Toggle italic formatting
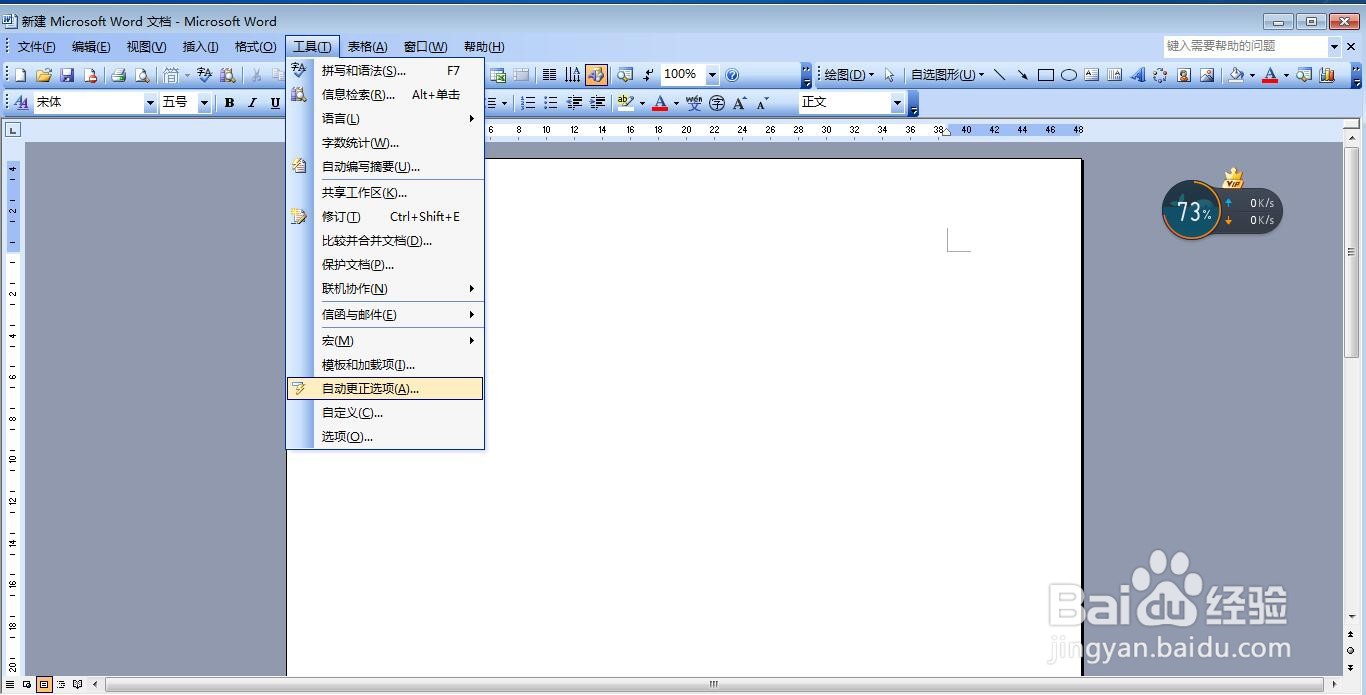1366x695 pixels. [251, 102]
